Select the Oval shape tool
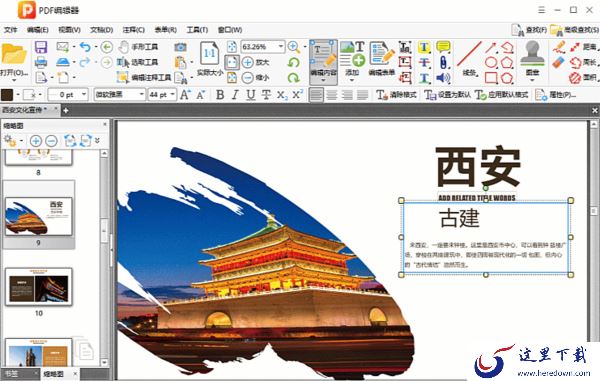This screenshot has width=600, height=381. [x=491, y=62]
